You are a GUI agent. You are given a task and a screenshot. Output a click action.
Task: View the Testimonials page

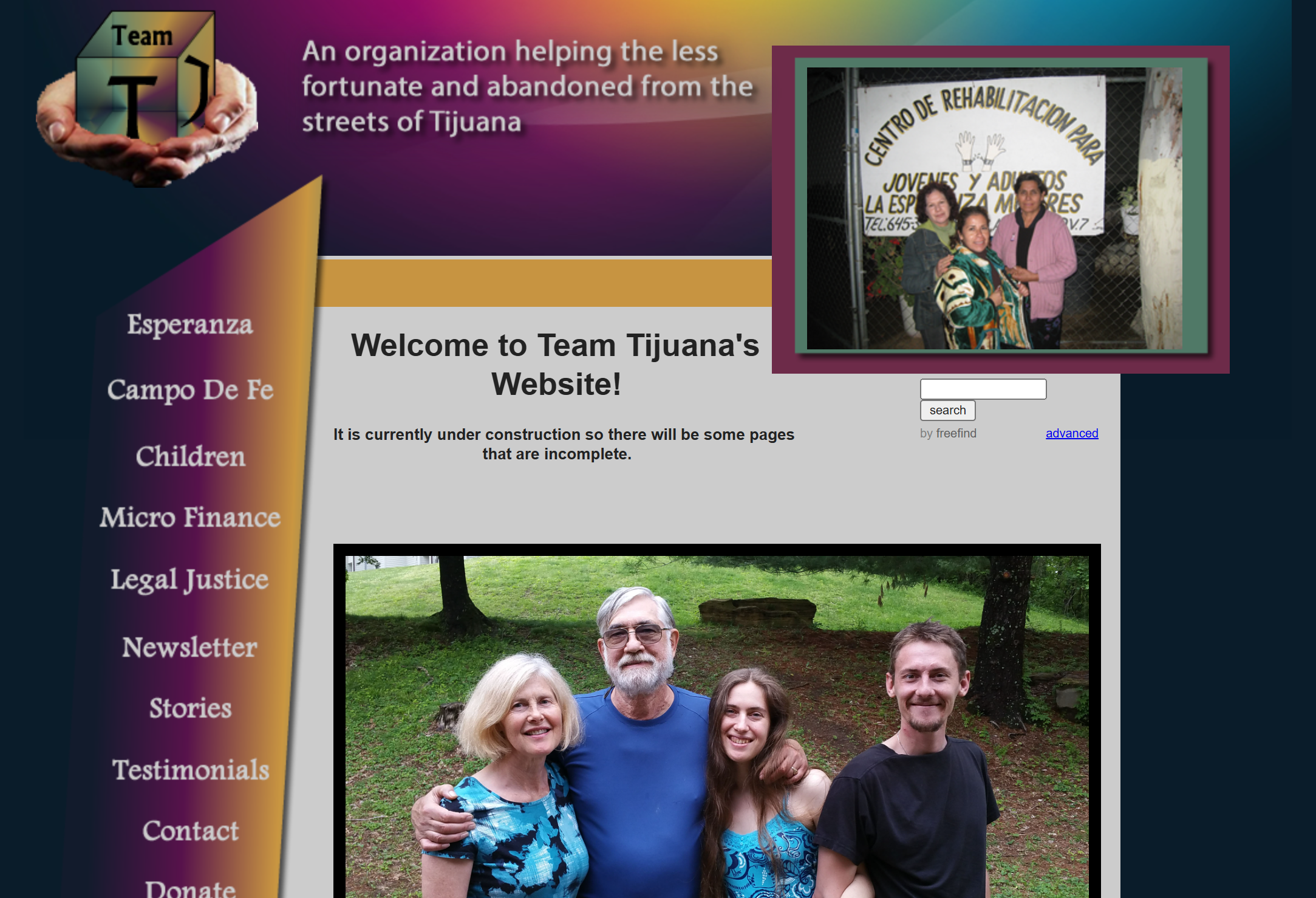click(191, 770)
